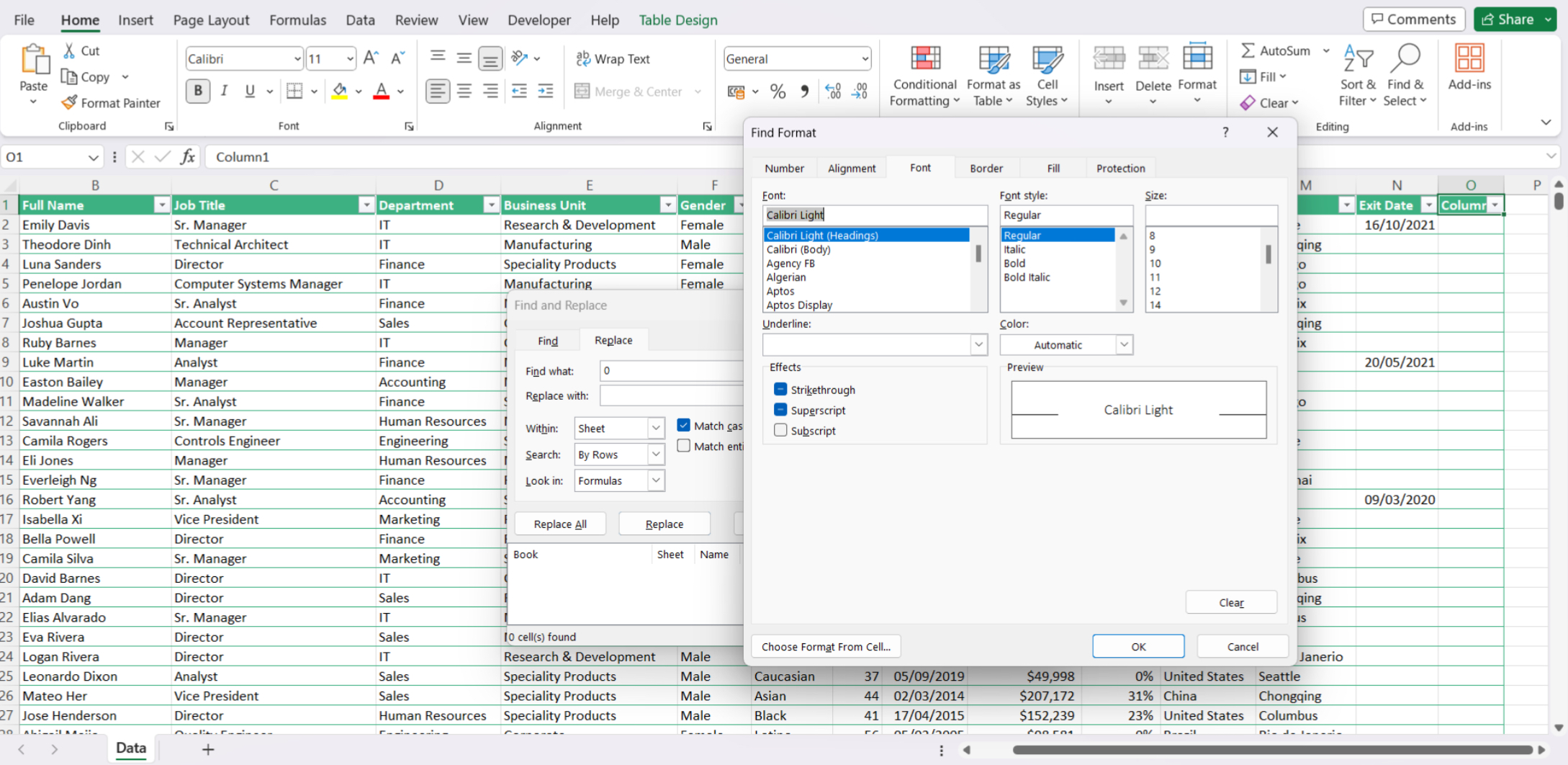Click the Choose Format From Cell button
The height and width of the screenshot is (765, 1568).
coord(826,647)
